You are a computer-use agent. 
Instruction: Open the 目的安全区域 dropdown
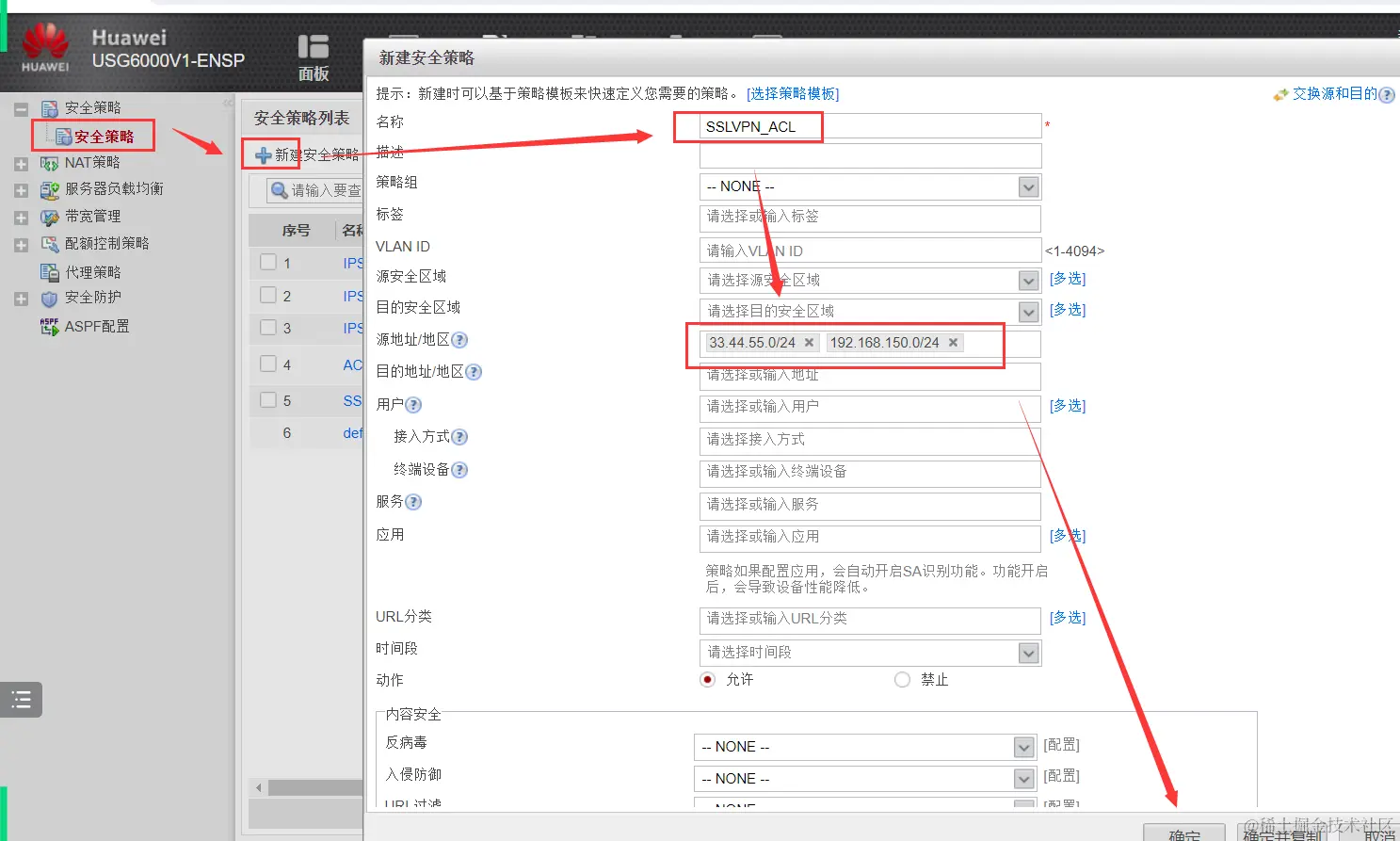[870, 311]
